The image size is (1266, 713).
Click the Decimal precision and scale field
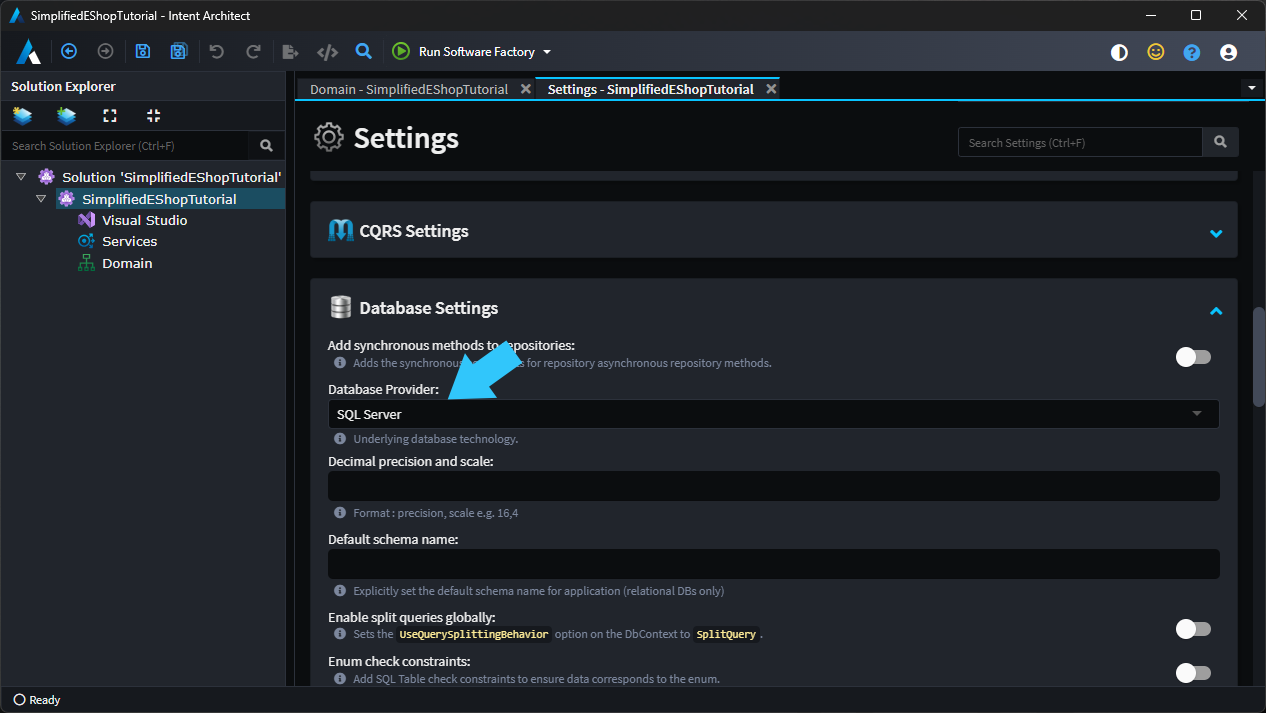[x=773, y=486]
